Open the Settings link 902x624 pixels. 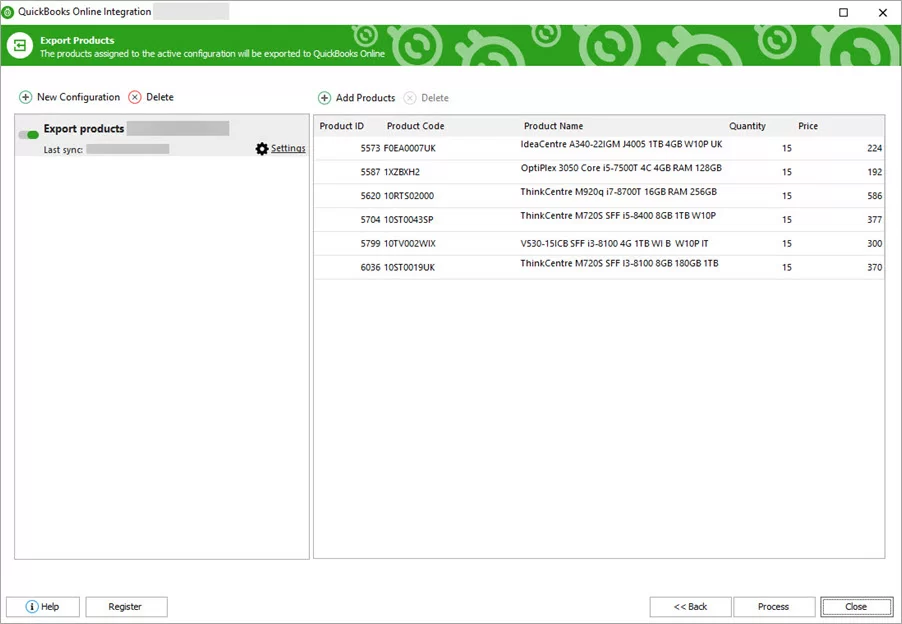288,148
